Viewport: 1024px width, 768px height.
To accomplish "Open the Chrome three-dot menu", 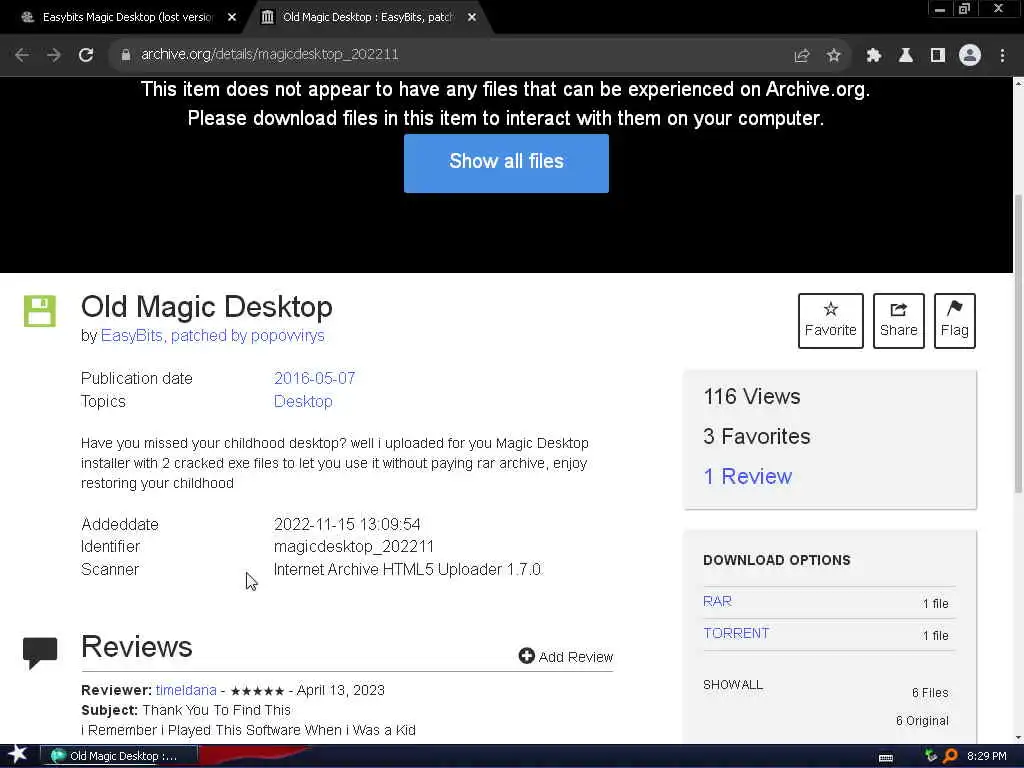I will [1002, 56].
